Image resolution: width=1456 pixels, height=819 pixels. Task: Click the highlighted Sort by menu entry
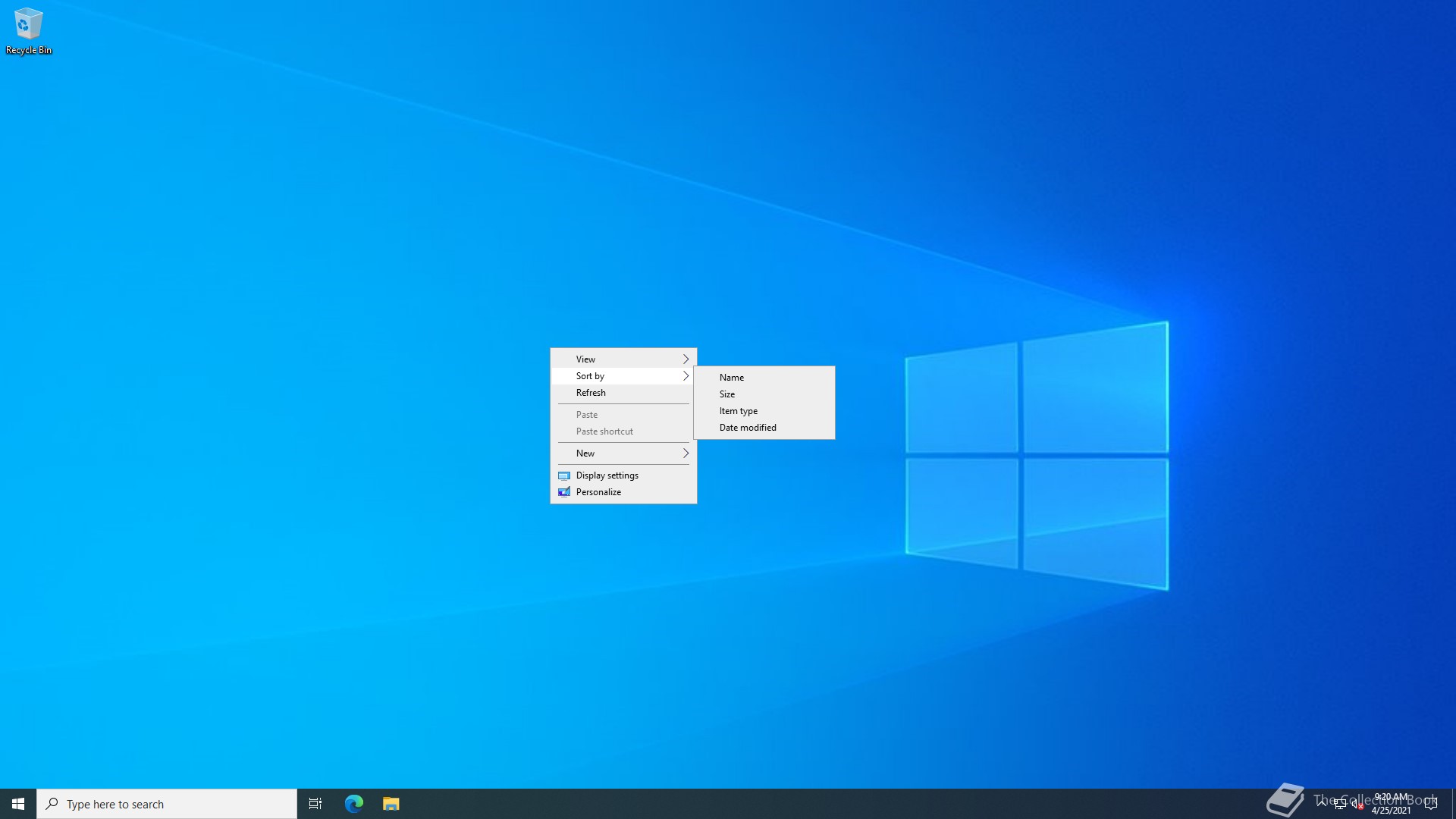[623, 376]
